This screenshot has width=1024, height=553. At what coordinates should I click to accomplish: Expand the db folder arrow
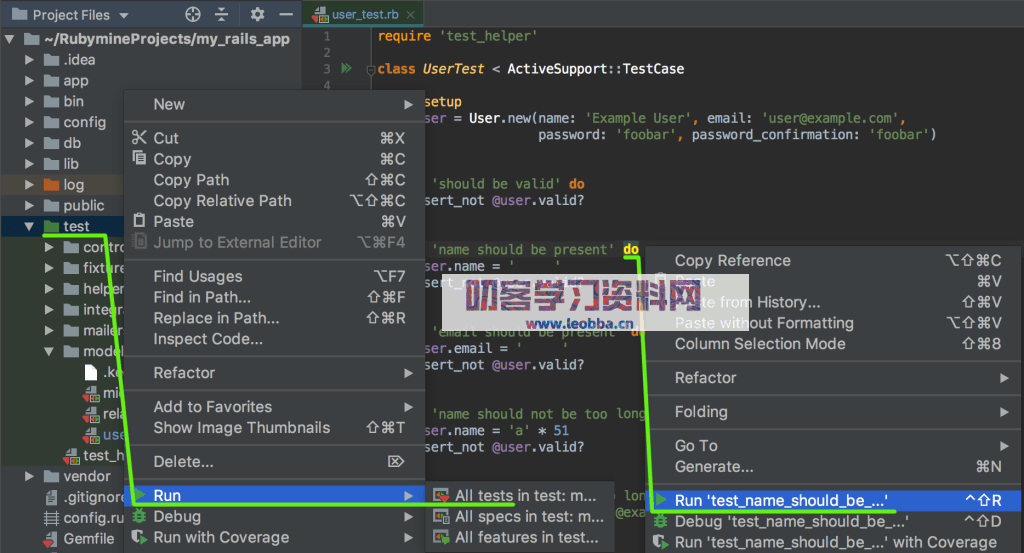click(x=29, y=143)
